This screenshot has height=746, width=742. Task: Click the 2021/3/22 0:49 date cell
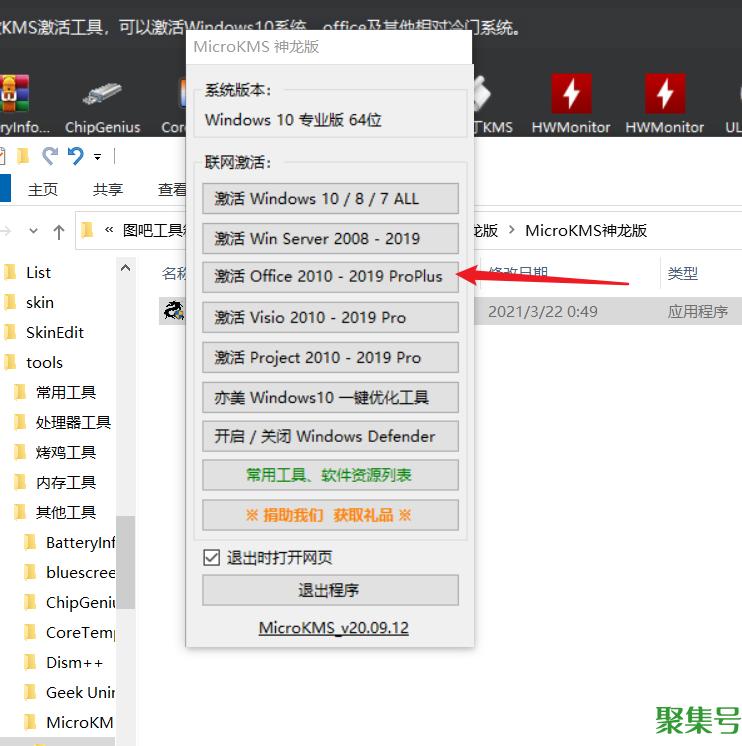point(543,312)
